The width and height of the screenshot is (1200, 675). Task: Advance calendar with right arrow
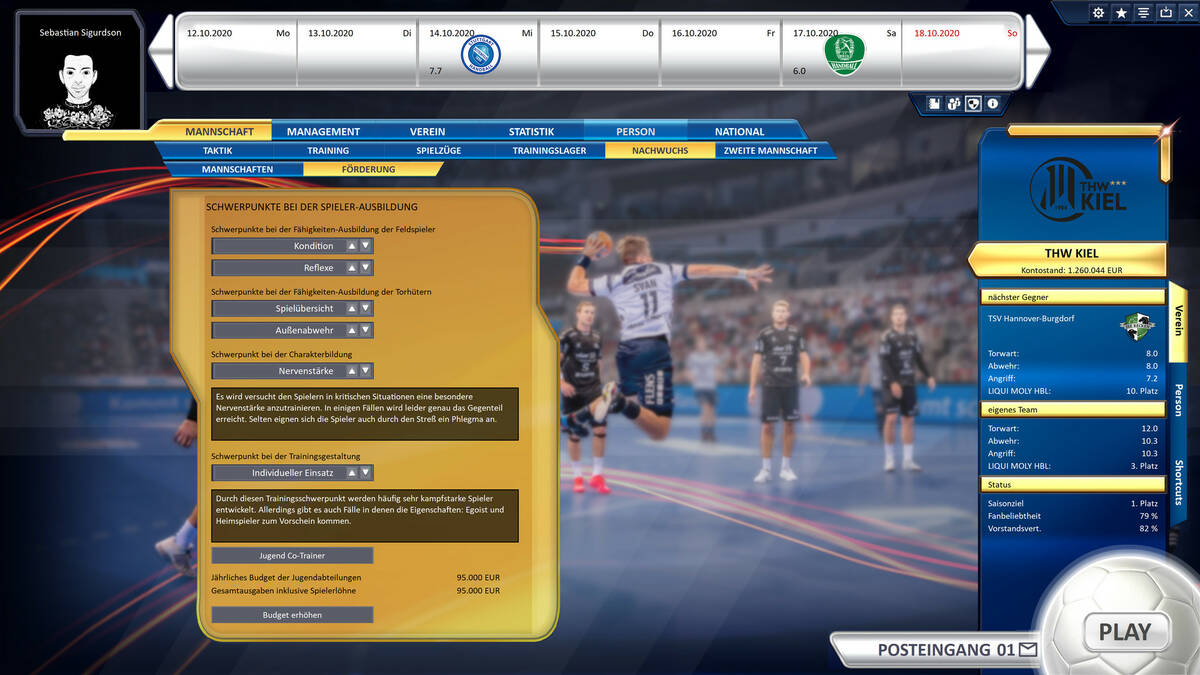coord(1038,50)
